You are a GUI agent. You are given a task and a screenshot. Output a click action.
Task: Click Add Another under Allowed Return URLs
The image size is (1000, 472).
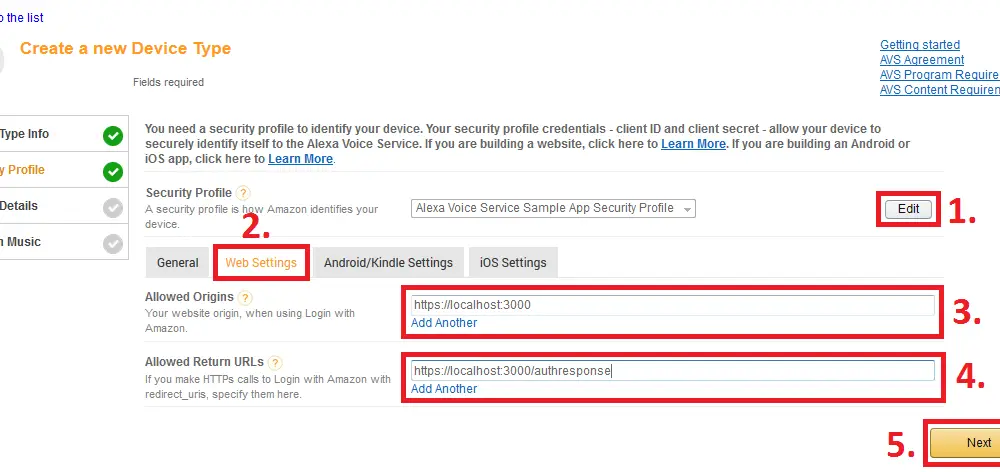[x=444, y=388]
